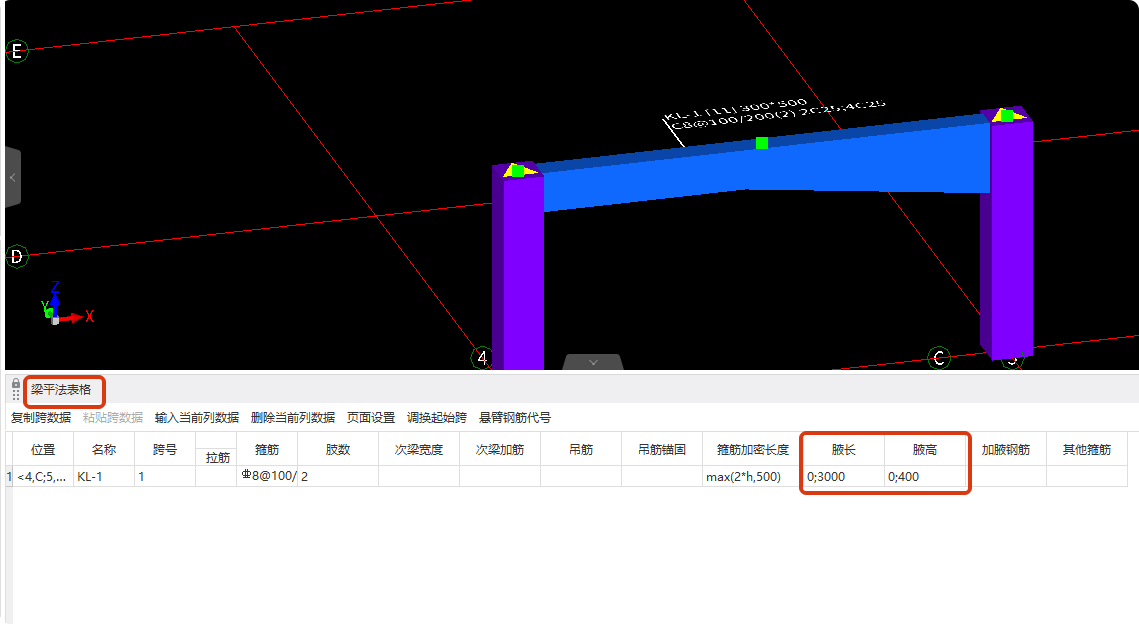Viewport: 1139px width, 624px height.
Task: Select the 腋长 column header
Action: tap(843, 450)
